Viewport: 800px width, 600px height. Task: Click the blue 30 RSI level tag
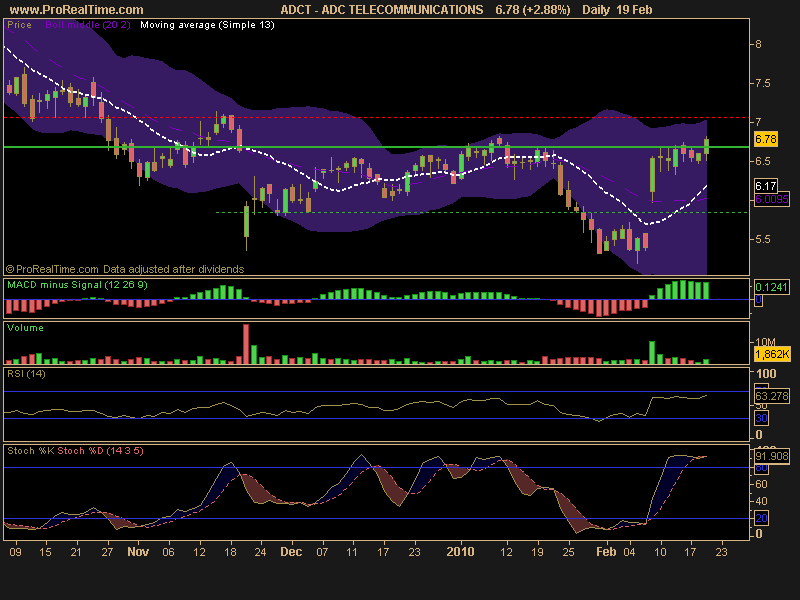[761, 418]
